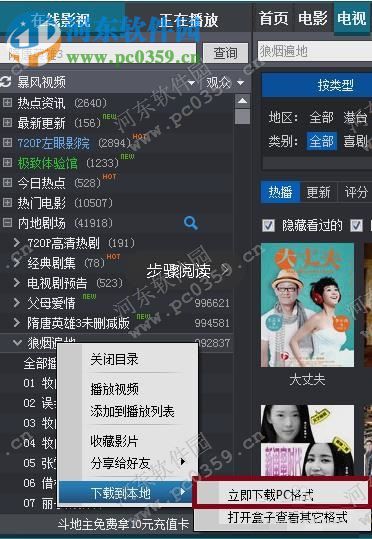Expand 父母爱情 arrow
This screenshot has height=539, width=372.
[17, 303]
